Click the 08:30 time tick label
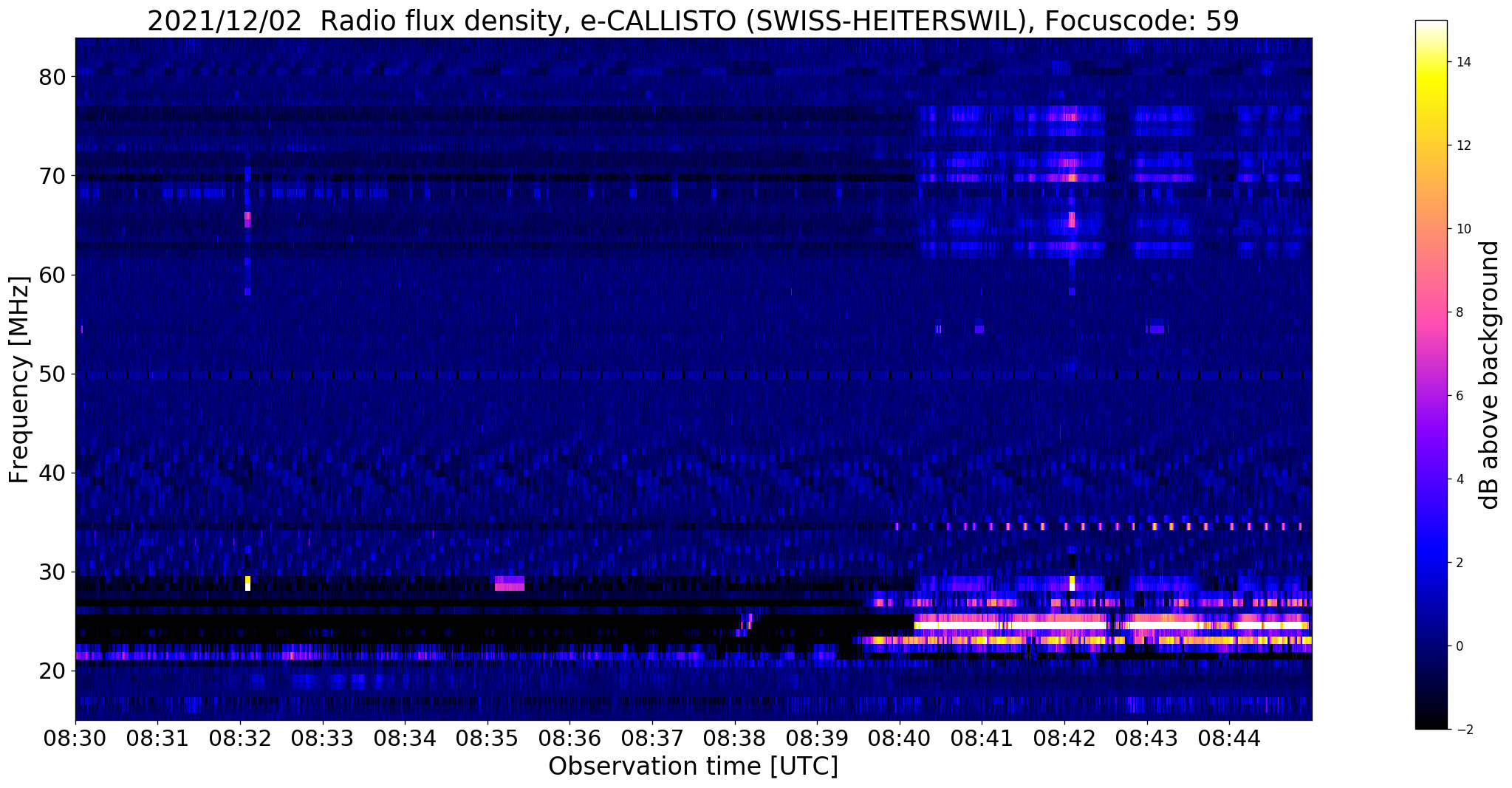Viewport: 1512px width, 788px height. pyautogui.click(x=75, y=738)
